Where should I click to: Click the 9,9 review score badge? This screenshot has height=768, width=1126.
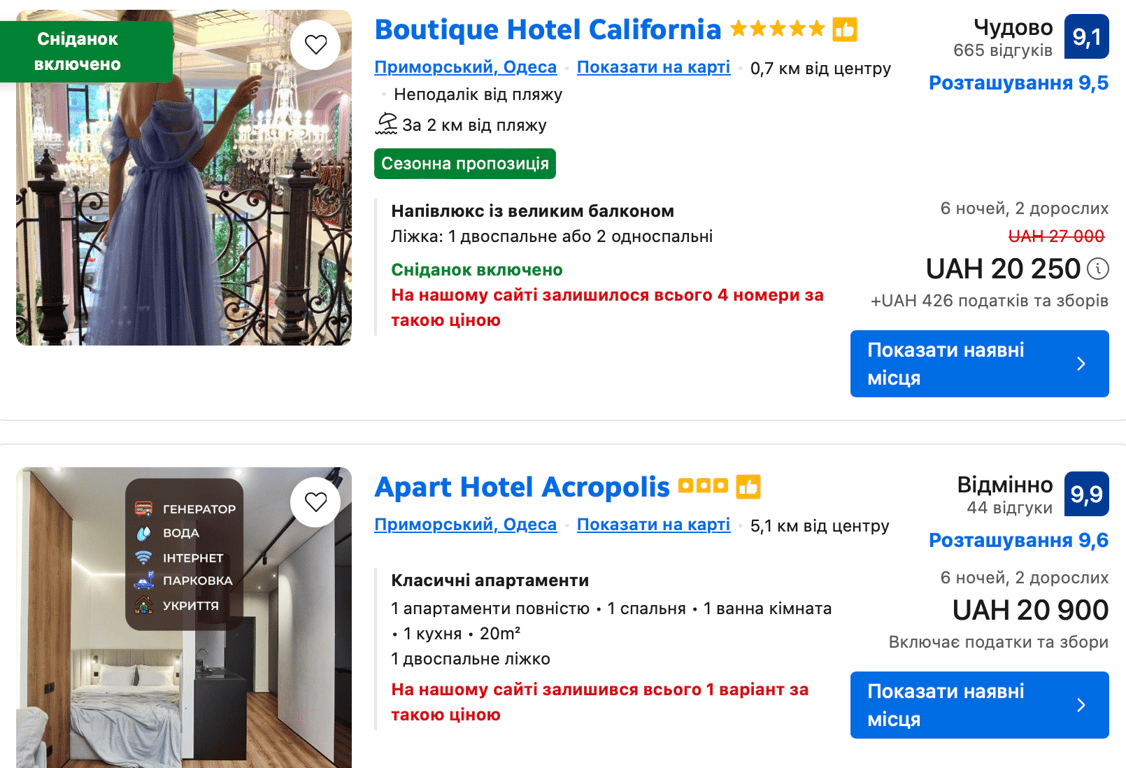pyautogui.click(x=1086, y=494)
